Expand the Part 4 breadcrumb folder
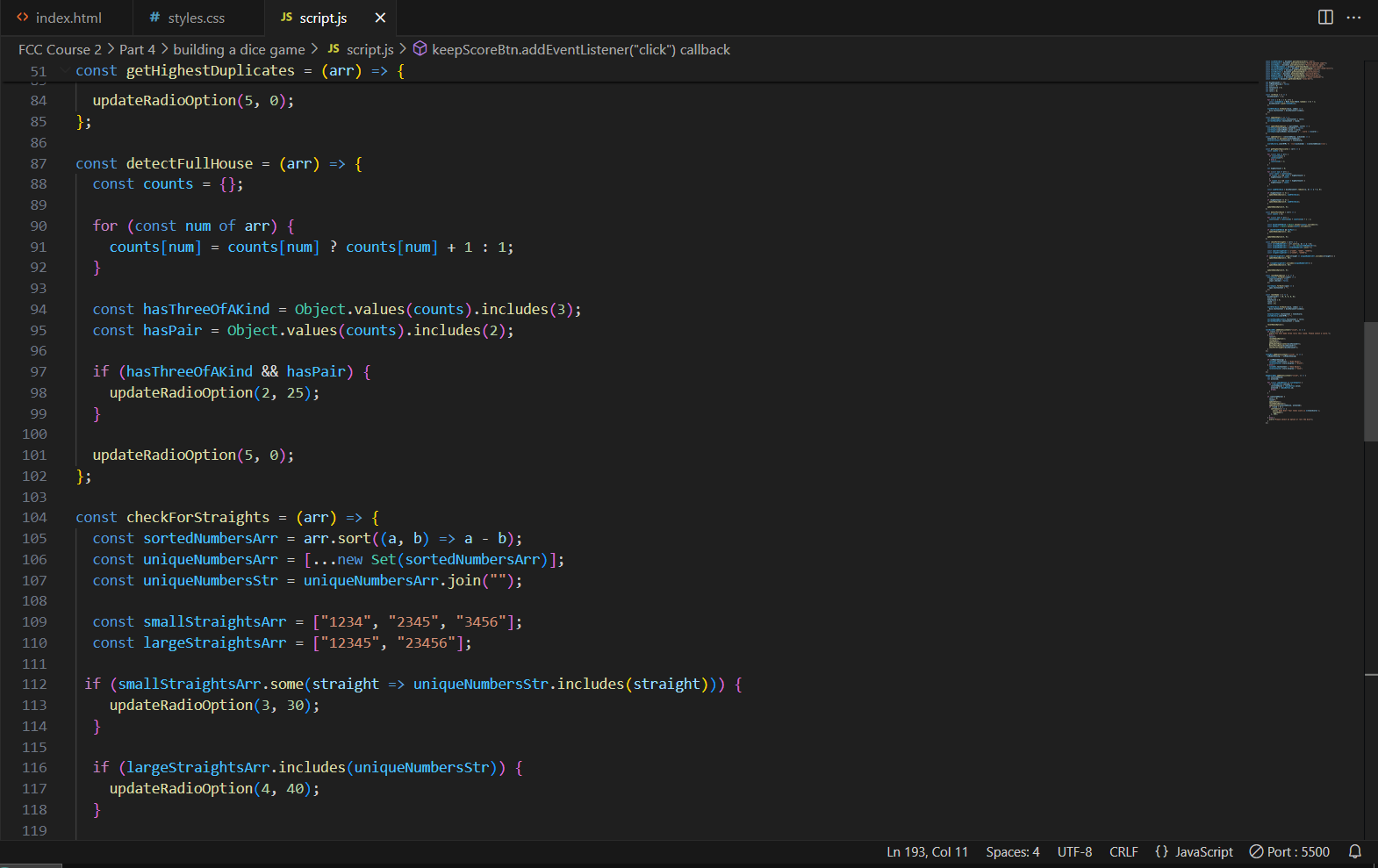Viewport: 1378px width, 868px height. tap(137, 49)
